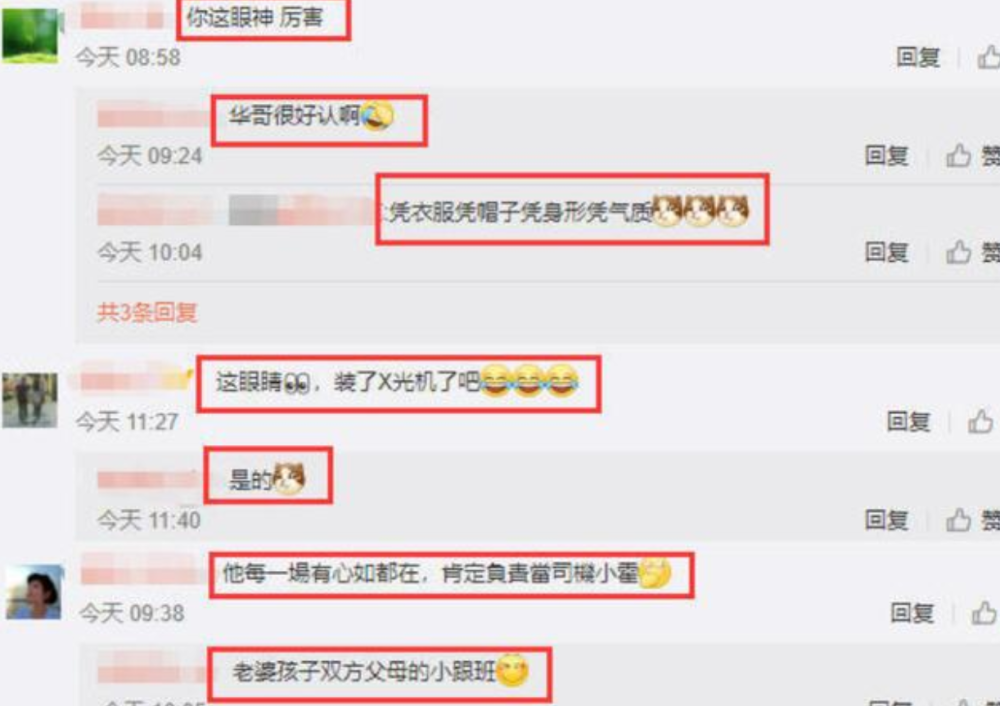The image size is (1000, 706).
Task: Click 回复 on the 09:24 reply
Action: pyautogui.click(x=886, y=155)
